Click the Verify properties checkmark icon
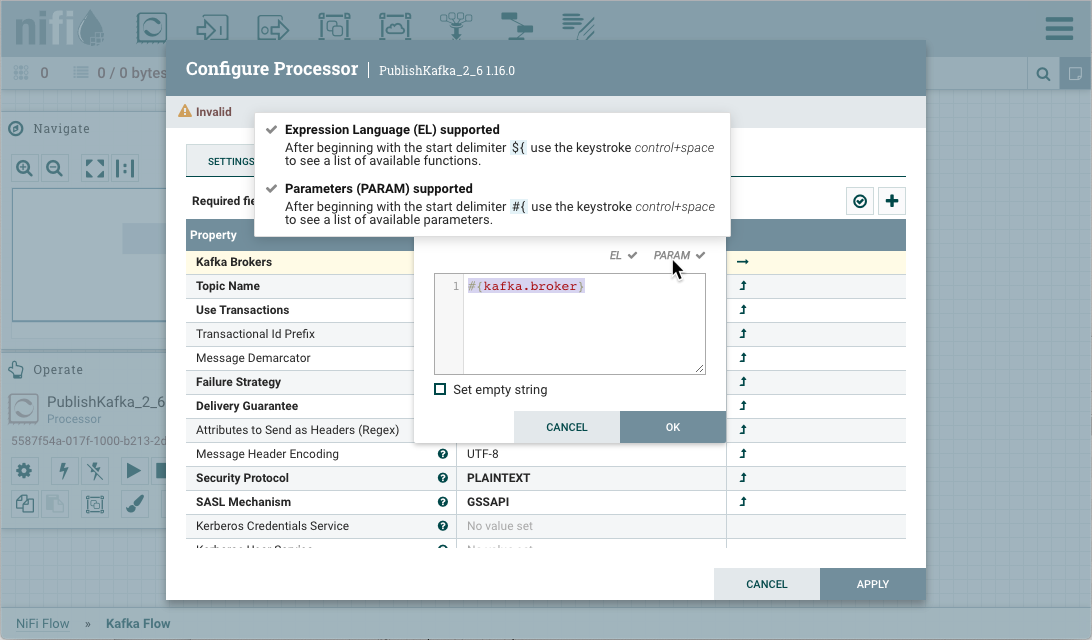Screen dimensions: 1092x640 click(x=859, y=201)
